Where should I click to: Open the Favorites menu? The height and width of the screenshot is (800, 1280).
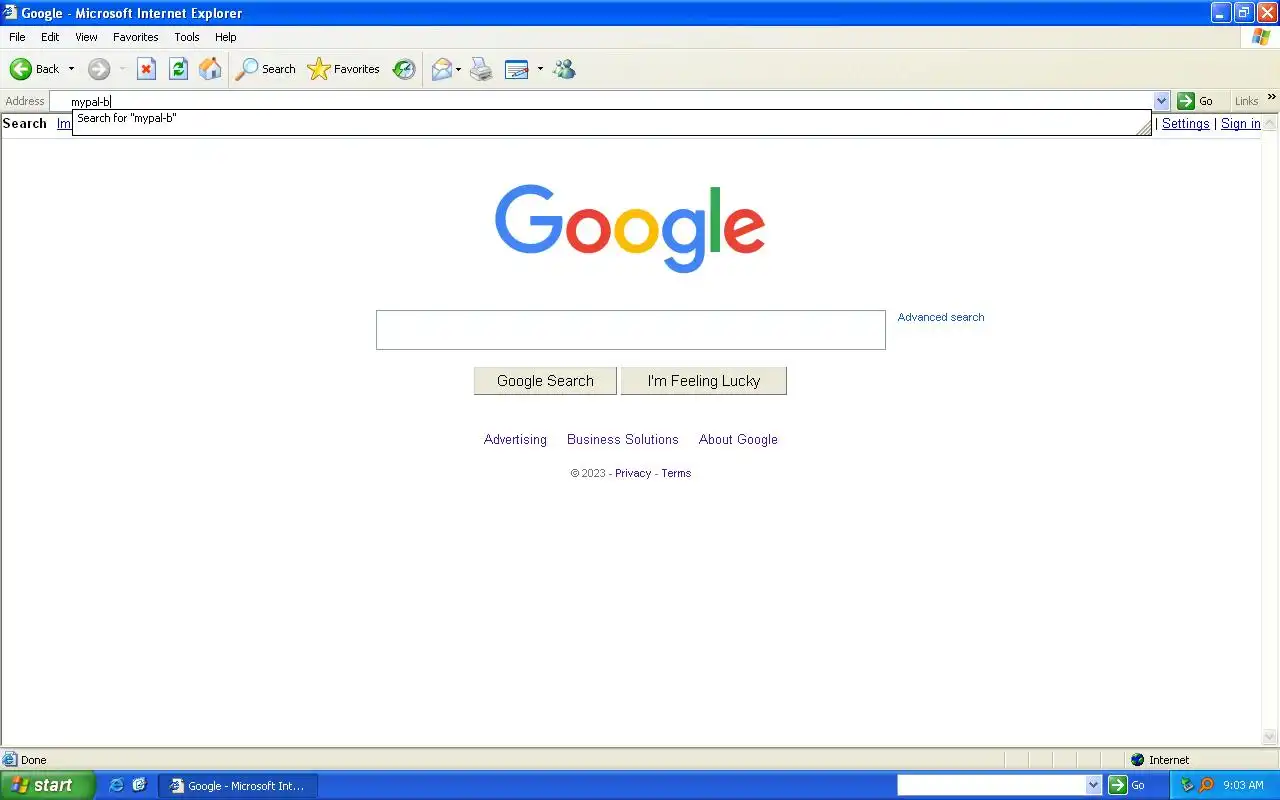click(135, 37)
